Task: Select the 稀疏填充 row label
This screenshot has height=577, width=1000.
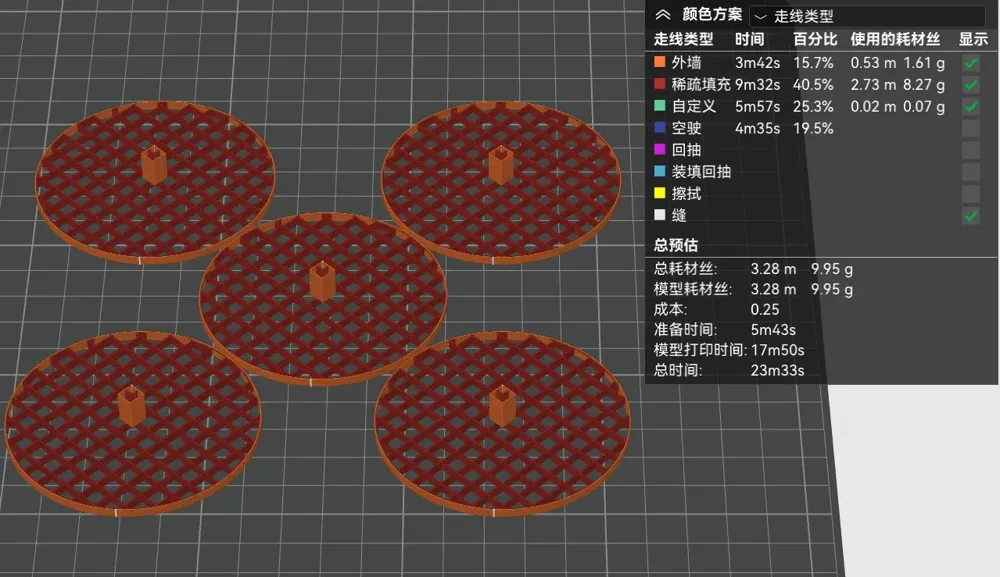Action: (x=701, y=84)
